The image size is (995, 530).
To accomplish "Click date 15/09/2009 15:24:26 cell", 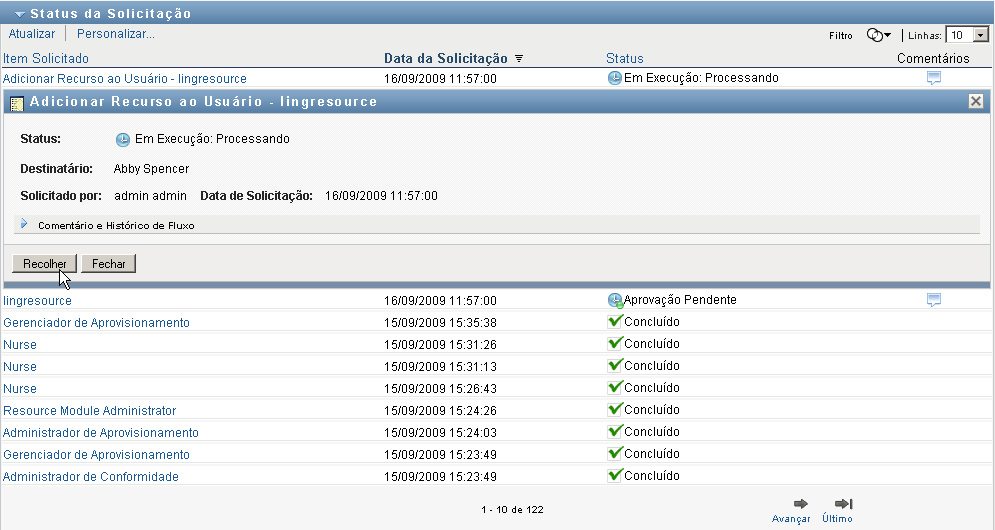I will tap(440, 411).
